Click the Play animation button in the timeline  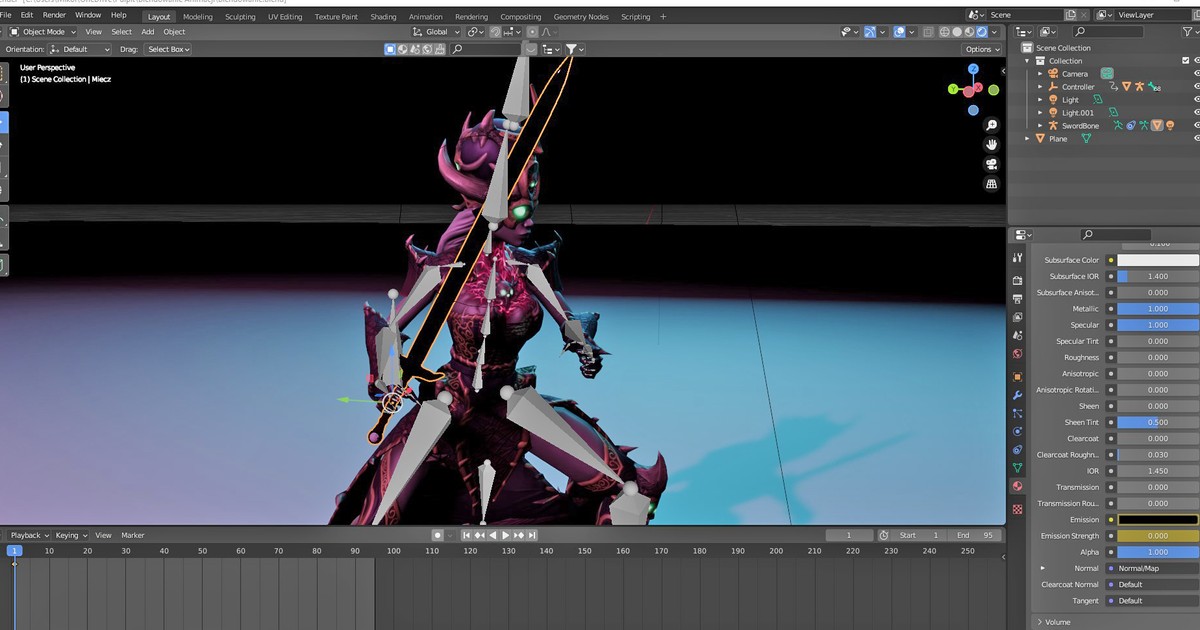tap(508, 534)
